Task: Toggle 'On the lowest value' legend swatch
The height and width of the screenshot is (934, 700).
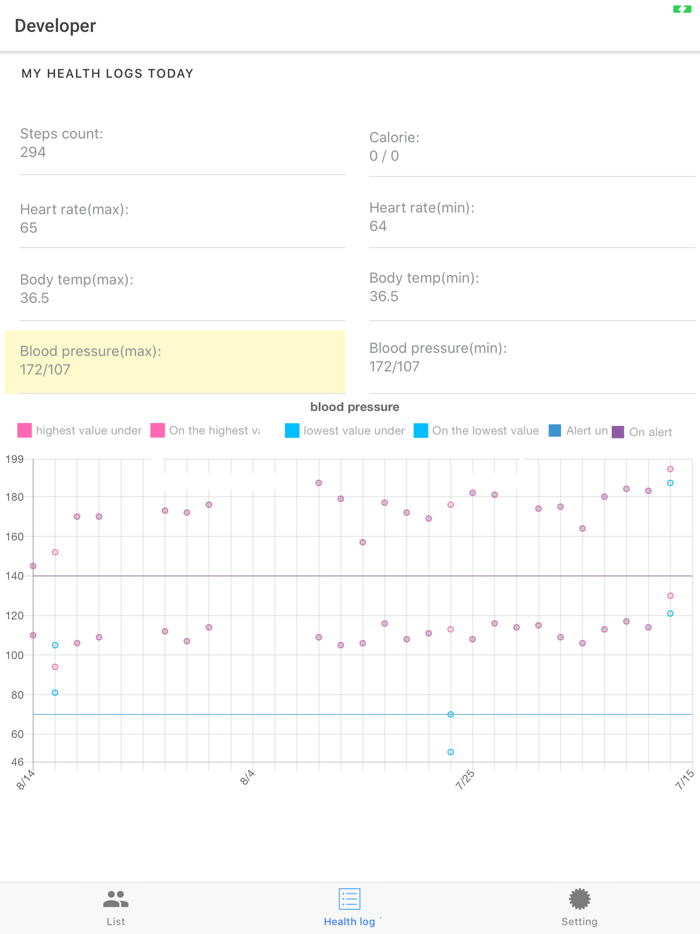Action: click(x=421, y=430)
